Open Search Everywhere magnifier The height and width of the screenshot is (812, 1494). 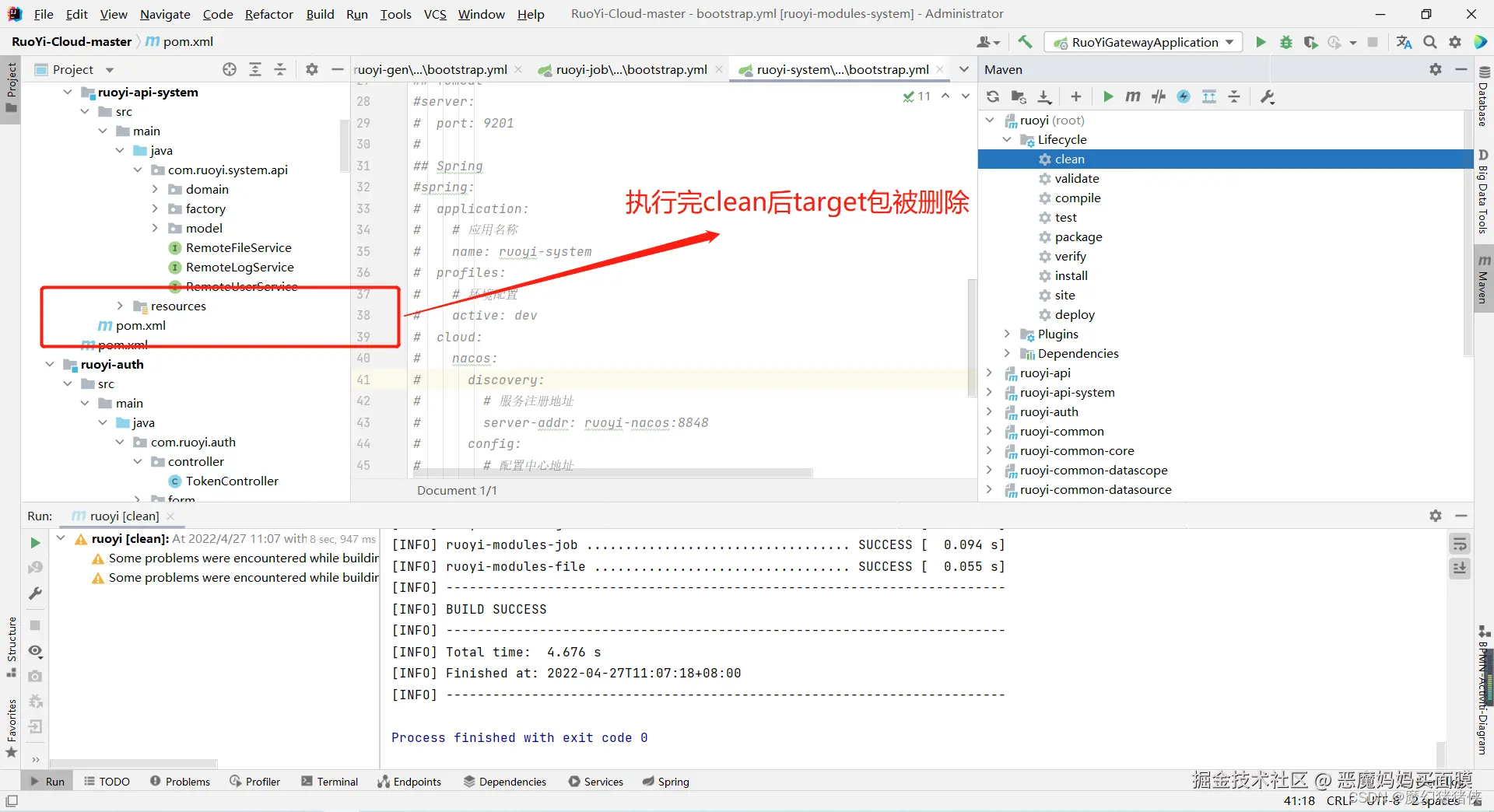click(x=1430, y=42)
